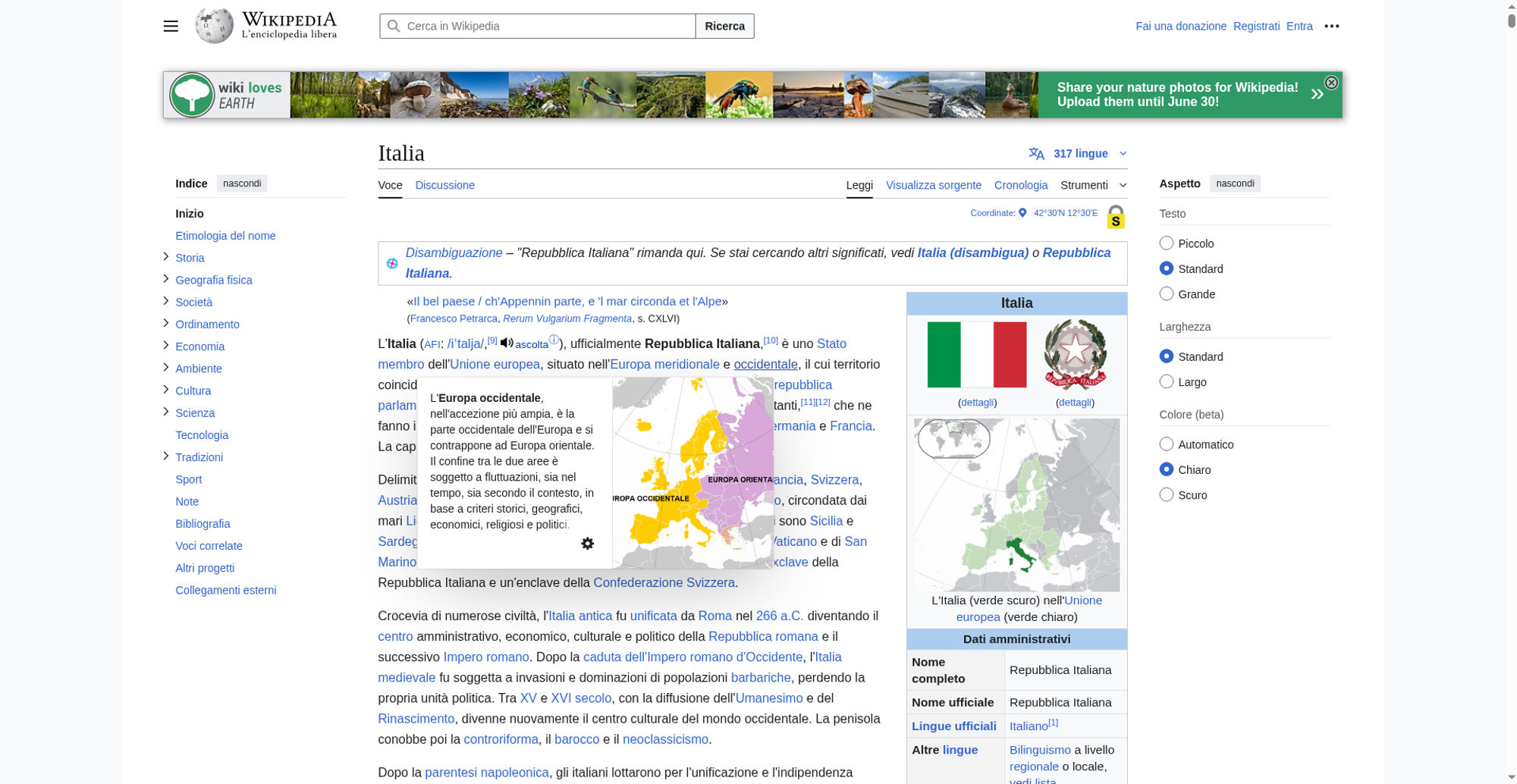Screen dimensions: 1517x784
Task: Click Fai una donazione link
Action: [x=1180, y=26]
